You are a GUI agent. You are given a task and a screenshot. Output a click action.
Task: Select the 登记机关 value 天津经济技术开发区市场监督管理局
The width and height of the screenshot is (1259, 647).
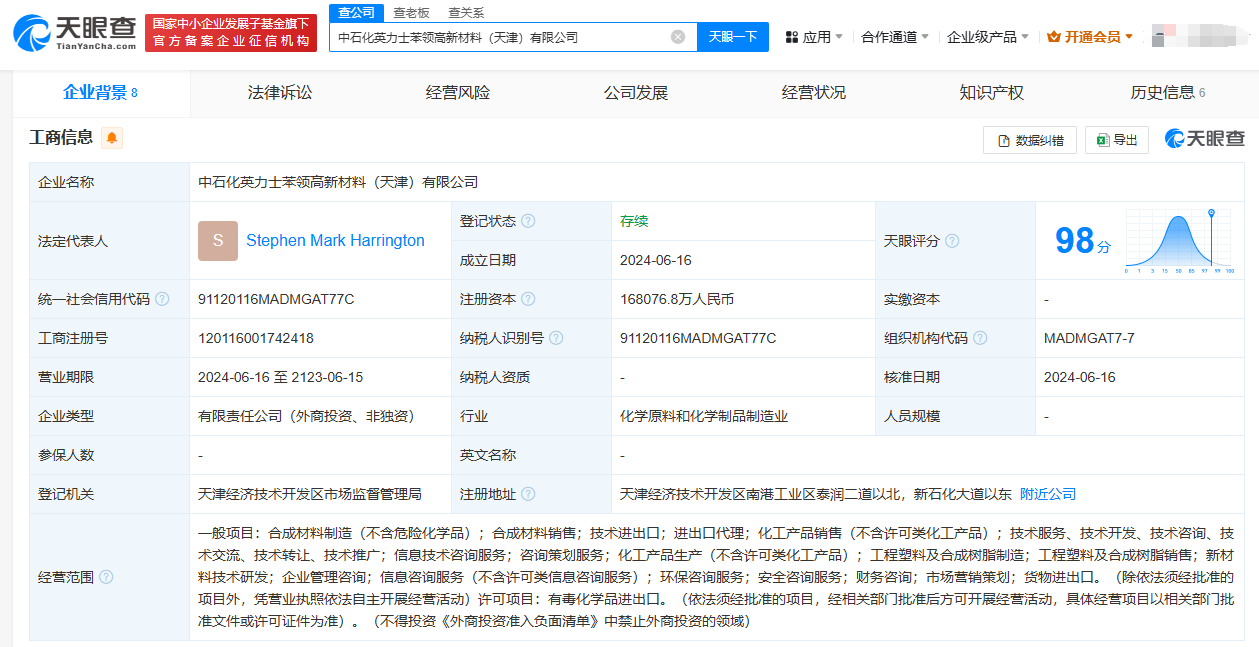coord(310,494)
